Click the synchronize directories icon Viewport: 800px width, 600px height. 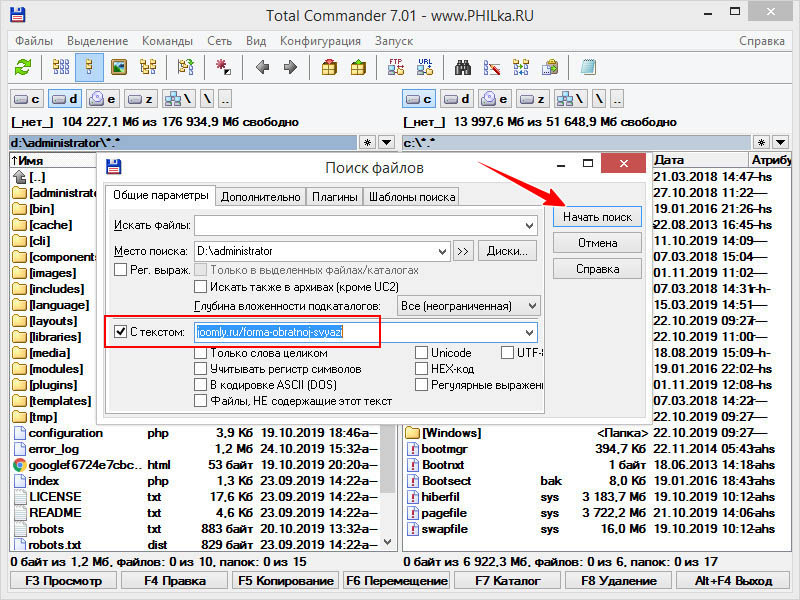pyautogui.click(x=521, y=67)
